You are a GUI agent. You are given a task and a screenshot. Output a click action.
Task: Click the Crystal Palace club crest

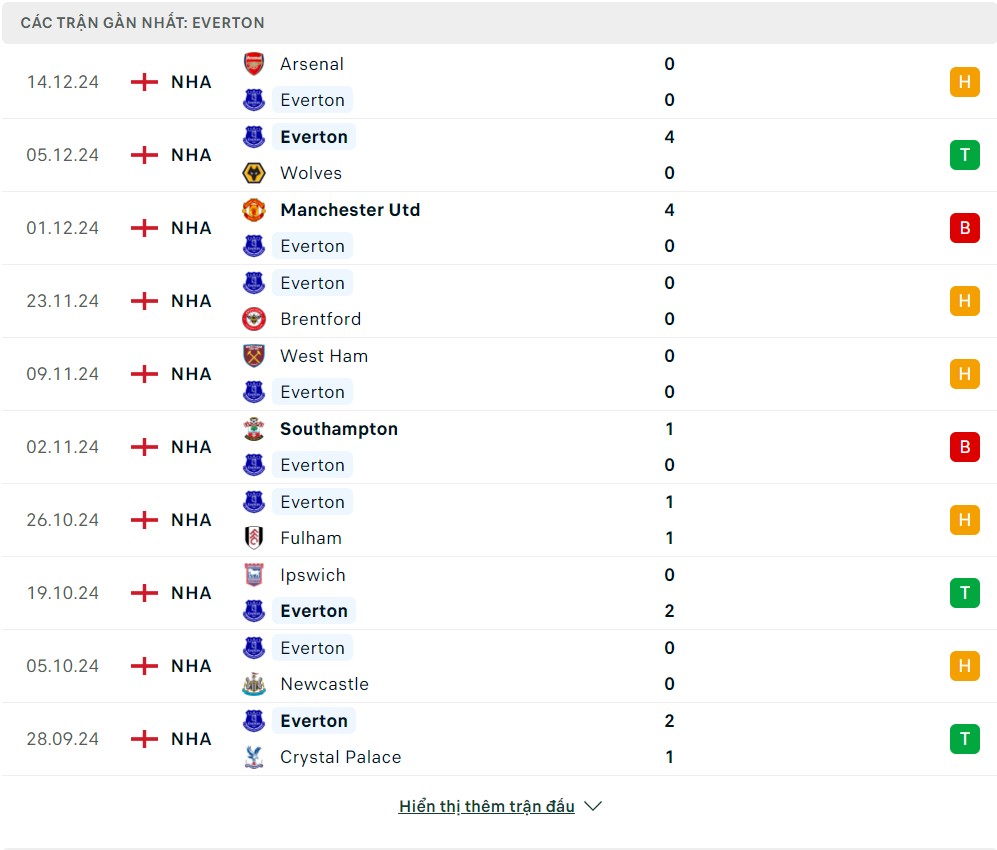[254, 757]
